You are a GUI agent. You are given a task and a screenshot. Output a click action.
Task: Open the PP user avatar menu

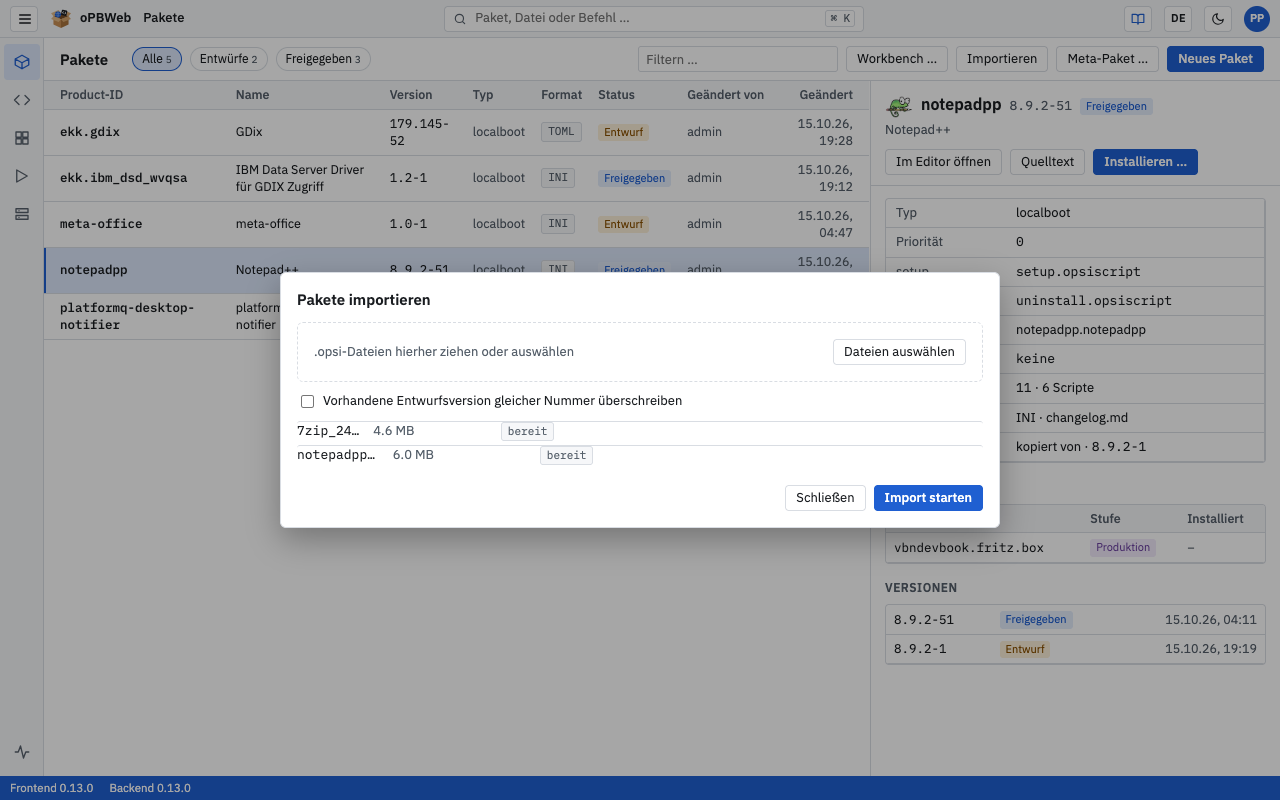[1256, 18]
